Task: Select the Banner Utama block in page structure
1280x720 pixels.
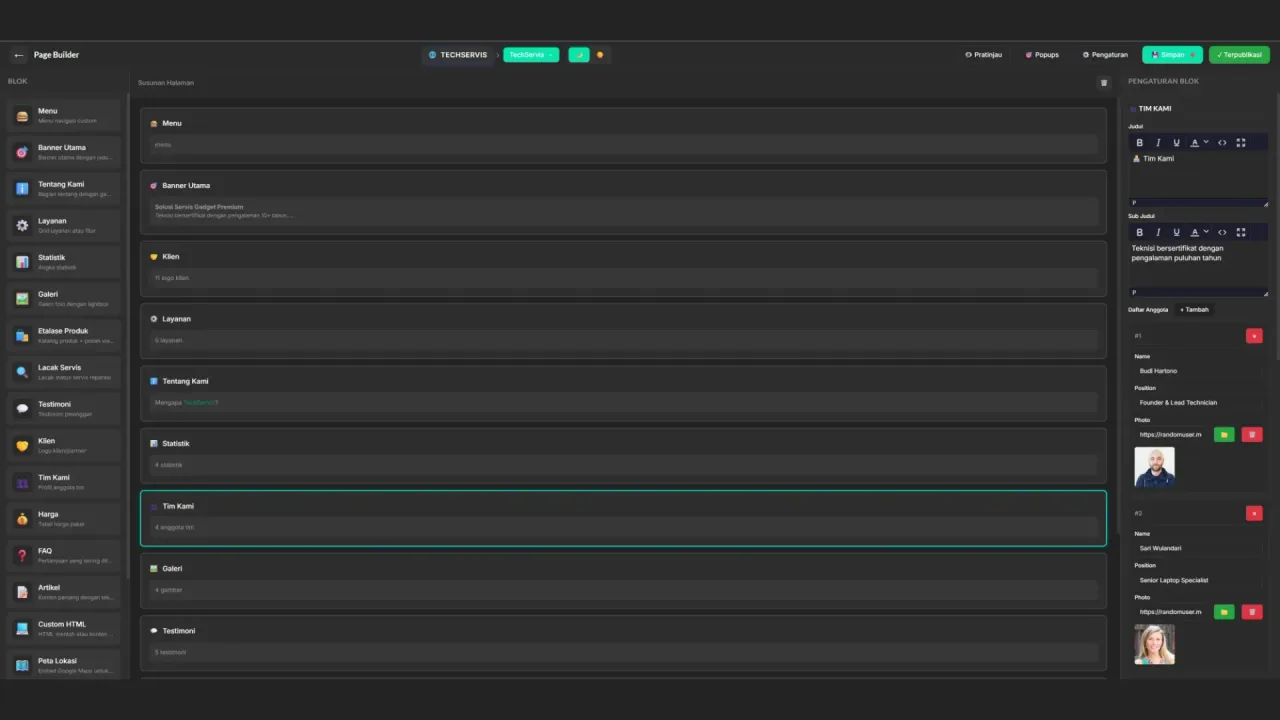Action: tap(623, 201)
